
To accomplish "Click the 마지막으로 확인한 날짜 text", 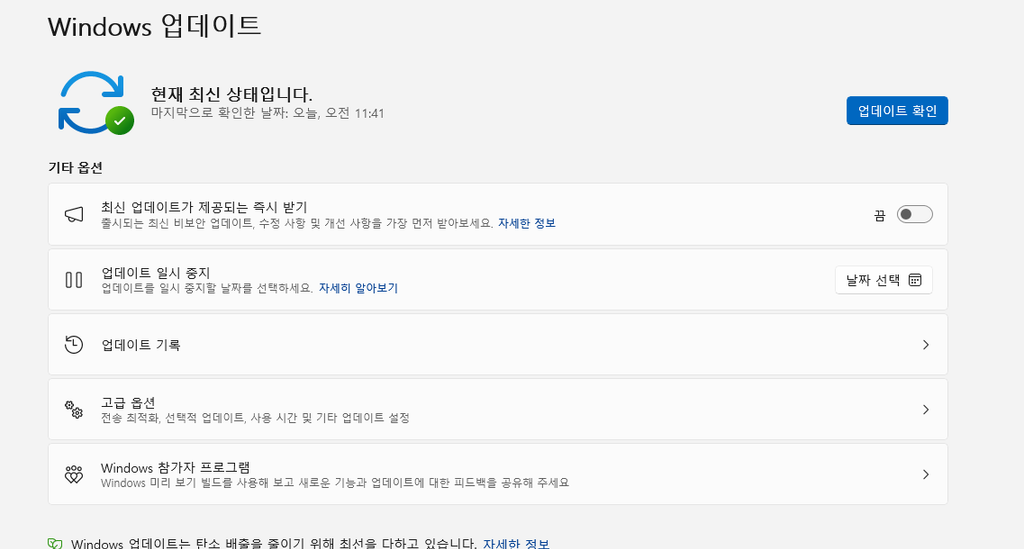I will pos(267,114).
